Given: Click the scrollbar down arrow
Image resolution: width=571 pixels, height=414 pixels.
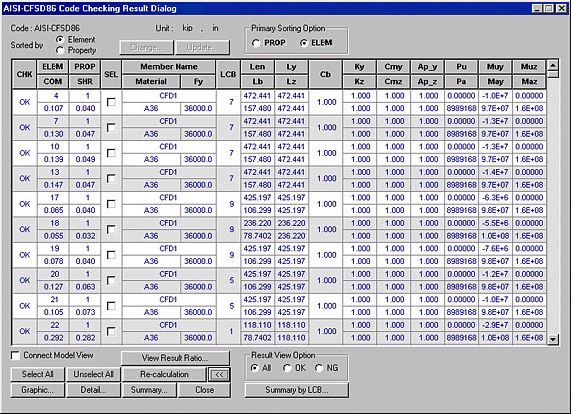Looking at the screenshot, I should point(553,339).
